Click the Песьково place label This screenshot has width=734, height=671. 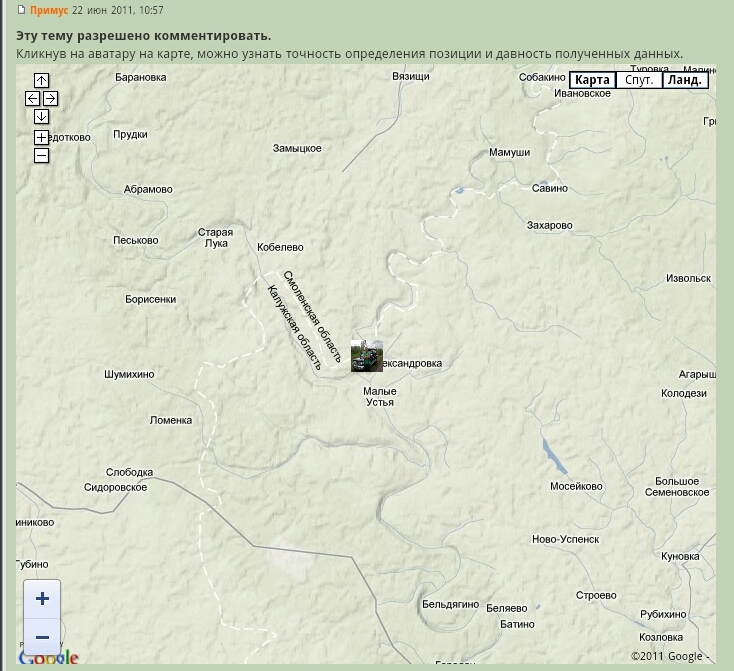click(136, 240)
